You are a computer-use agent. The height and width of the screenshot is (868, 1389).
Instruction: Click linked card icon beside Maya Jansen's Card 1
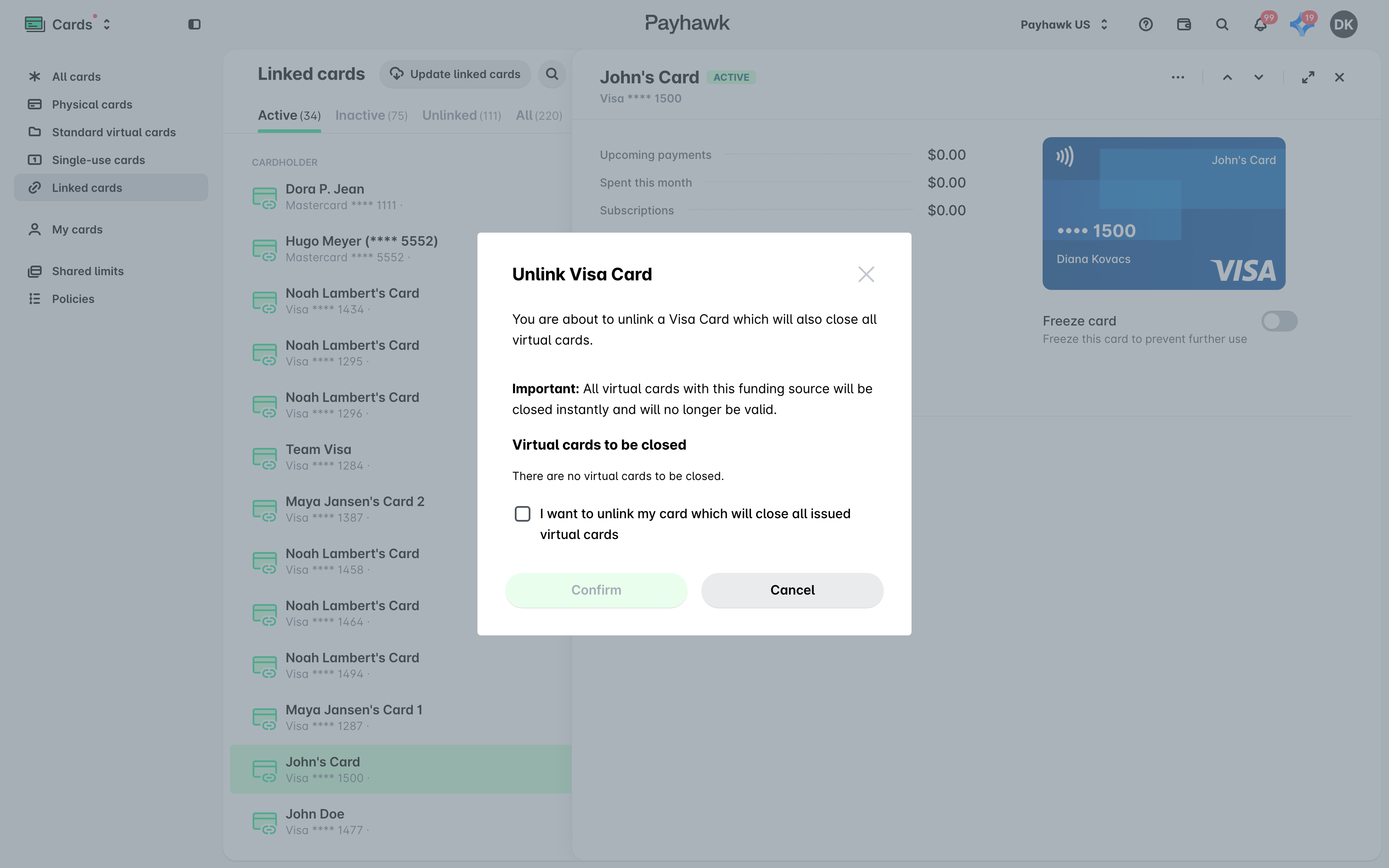tap(265, 719)
